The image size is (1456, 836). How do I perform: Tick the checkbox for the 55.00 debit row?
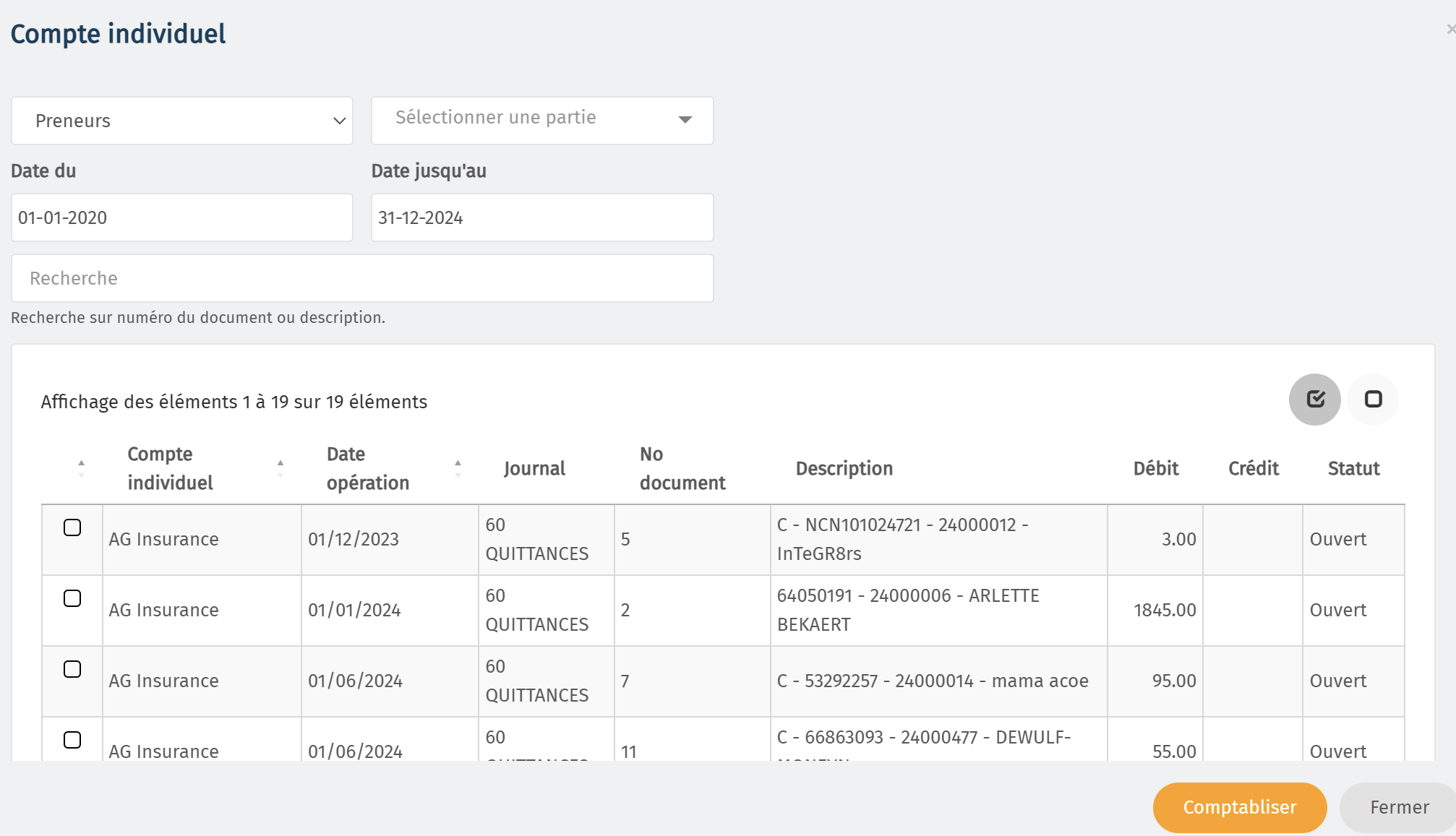pos(72,740)
